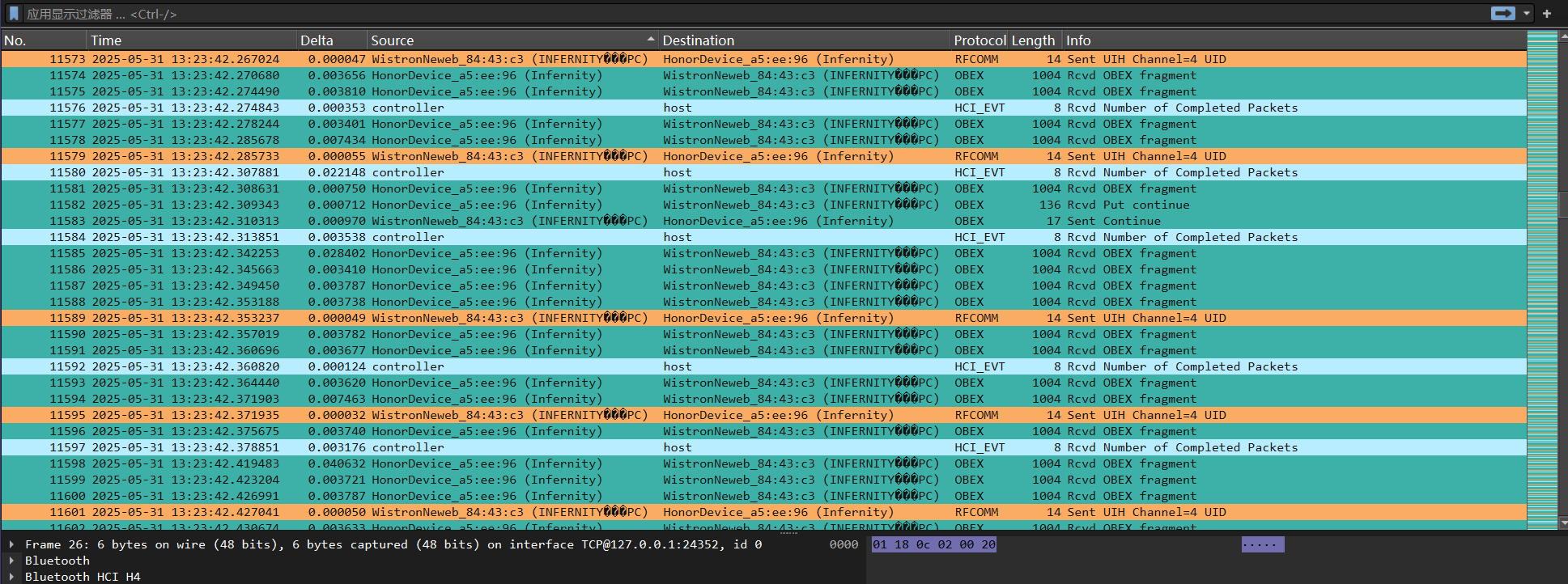Add a filter button with plus icon
This screenshot has width=1568, height=584.
1547,14
